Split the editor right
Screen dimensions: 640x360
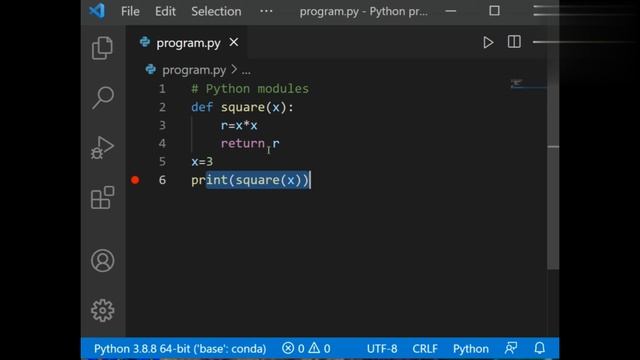point(514,42)
